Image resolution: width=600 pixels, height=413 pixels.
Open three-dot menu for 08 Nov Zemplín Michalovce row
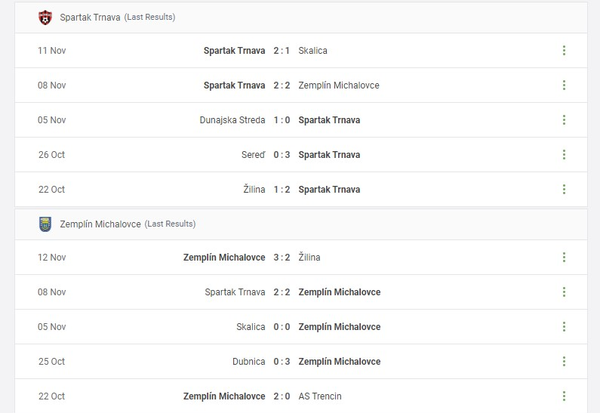(x=564, y=292)
